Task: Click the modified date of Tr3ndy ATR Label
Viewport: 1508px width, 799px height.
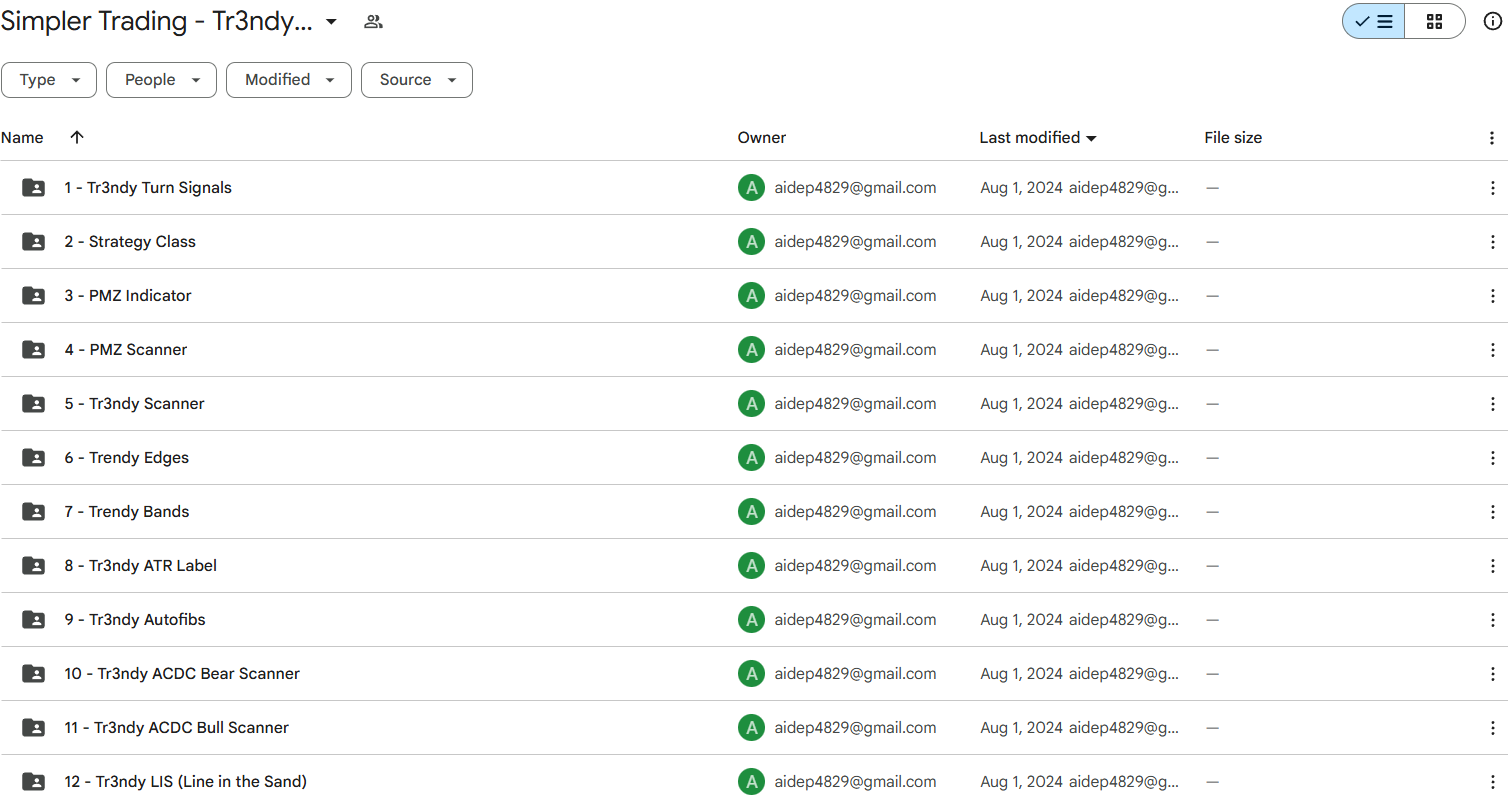Action: tap(1021, 566)
